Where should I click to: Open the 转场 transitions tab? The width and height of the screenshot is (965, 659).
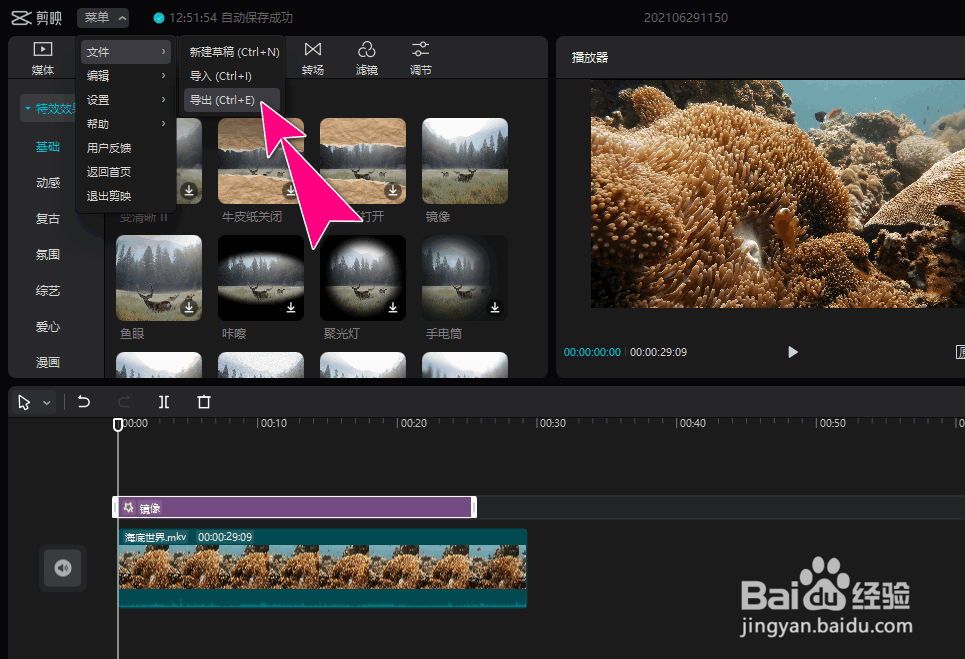pos(313,58)
